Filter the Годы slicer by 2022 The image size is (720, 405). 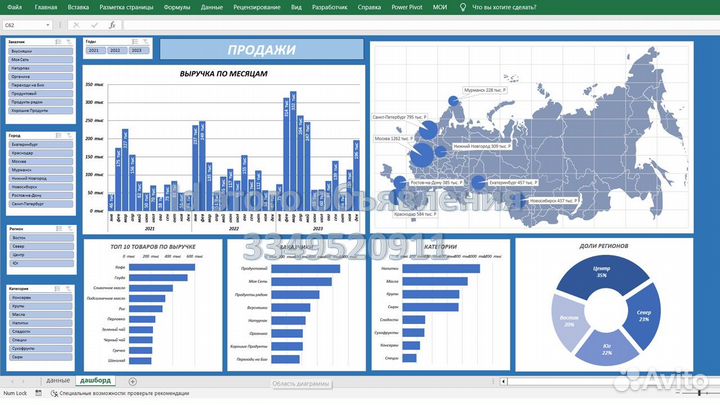coord(116,51)
